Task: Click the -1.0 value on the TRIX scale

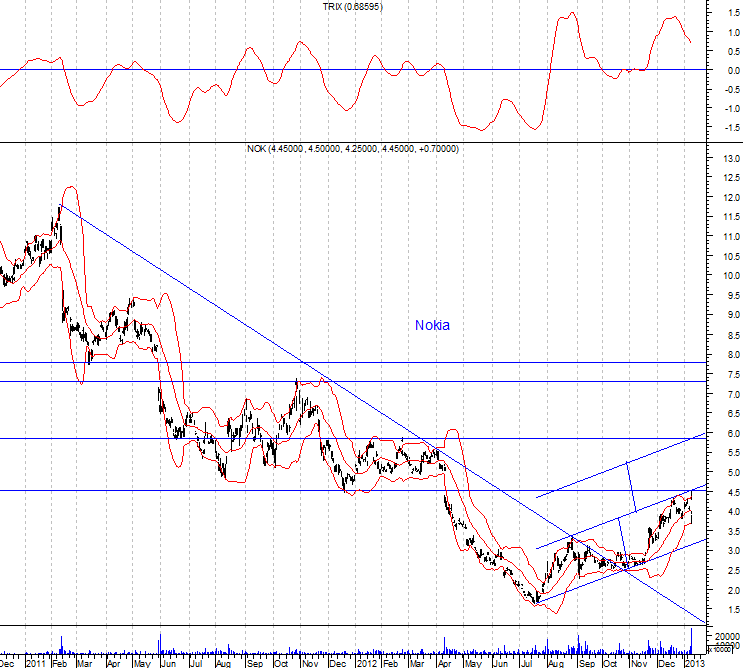Action: [732, 108]
